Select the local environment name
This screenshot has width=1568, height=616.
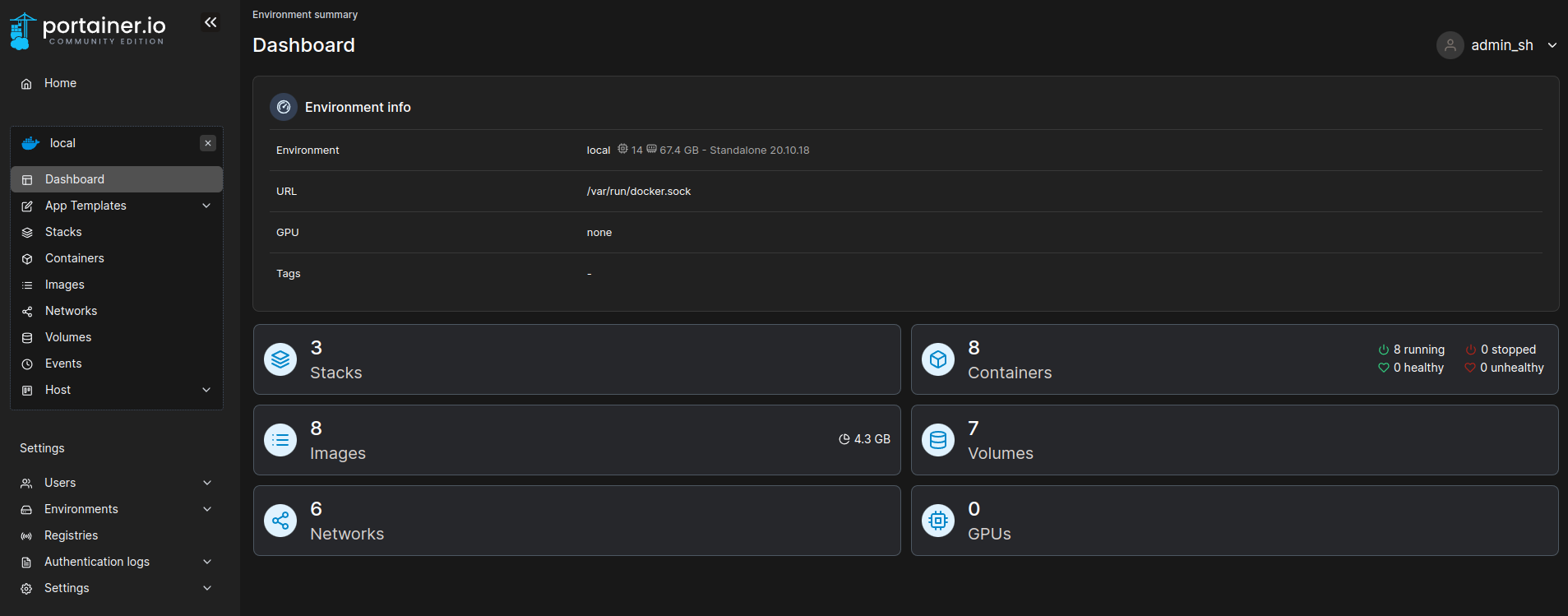point(62,143)
